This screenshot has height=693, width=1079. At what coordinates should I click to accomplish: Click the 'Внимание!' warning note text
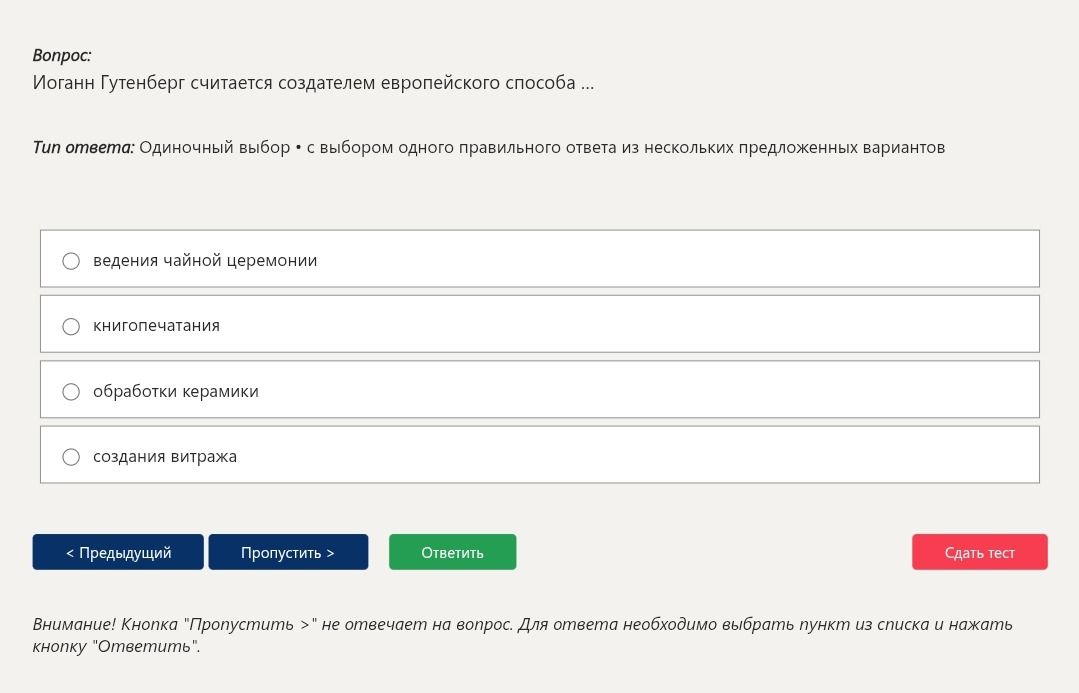coord(522,635)
